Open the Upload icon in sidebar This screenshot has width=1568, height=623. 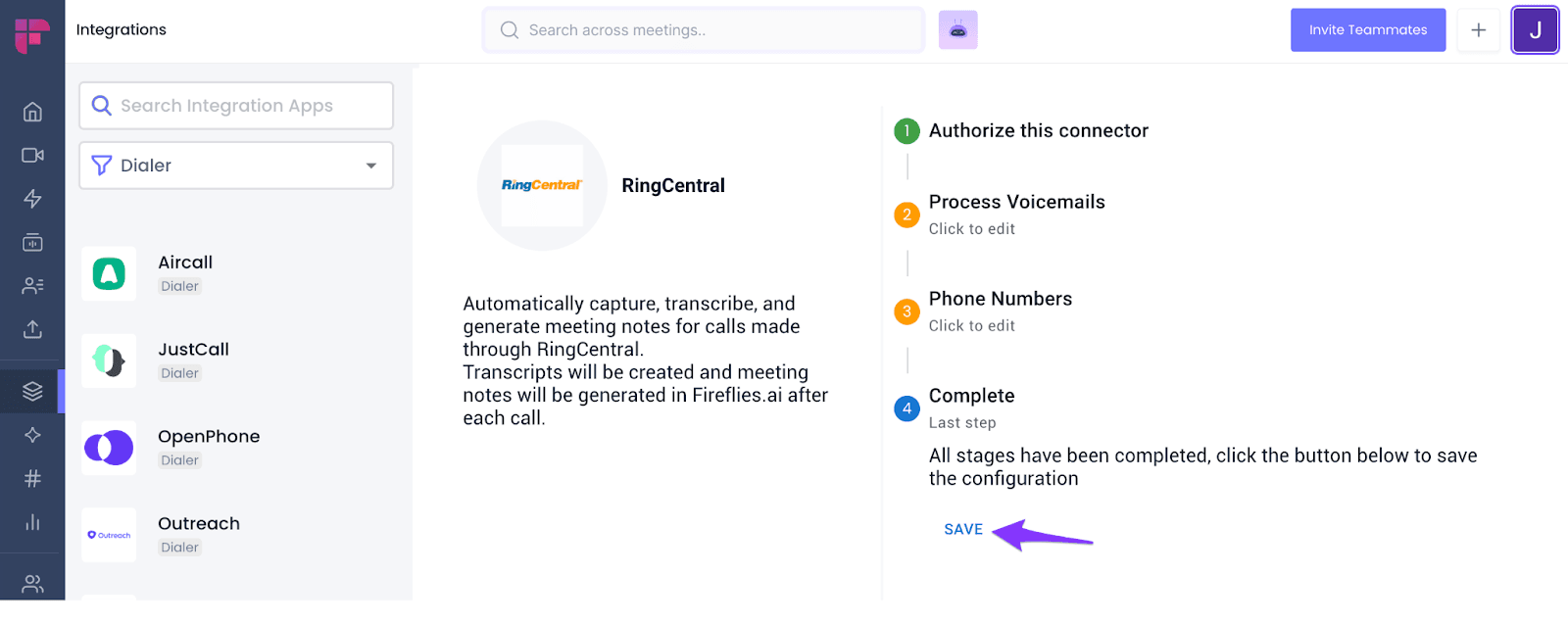(x=32, y=329)
